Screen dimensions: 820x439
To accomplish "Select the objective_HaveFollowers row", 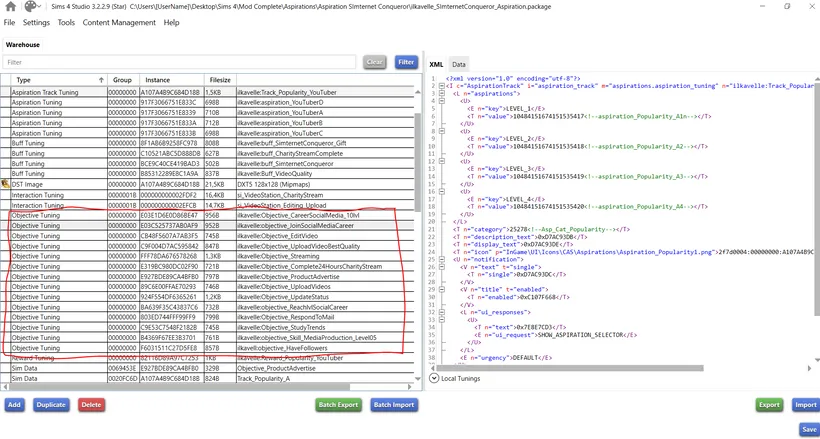I will coord(208,348).
